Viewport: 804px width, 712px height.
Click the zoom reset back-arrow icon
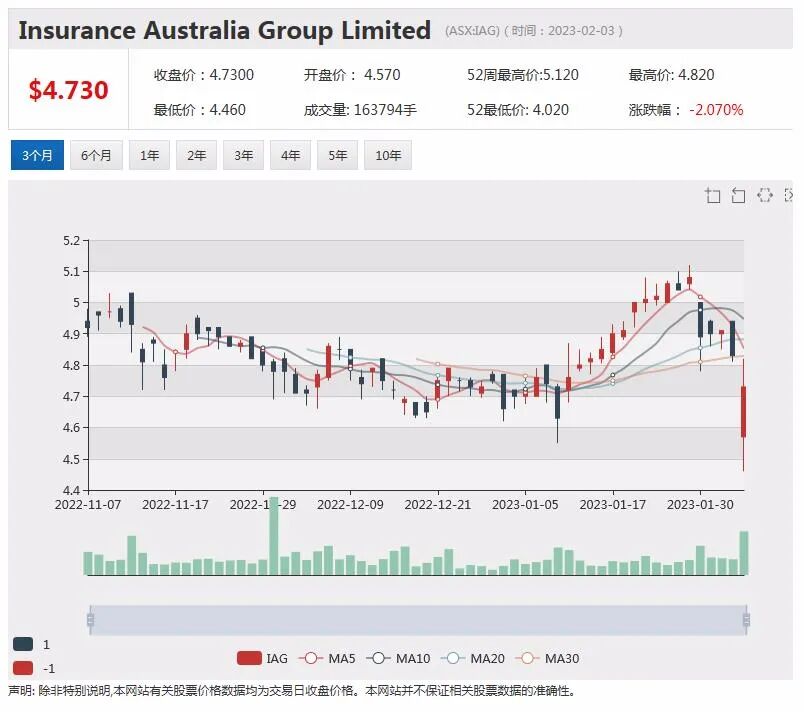(x=738, y=195)
